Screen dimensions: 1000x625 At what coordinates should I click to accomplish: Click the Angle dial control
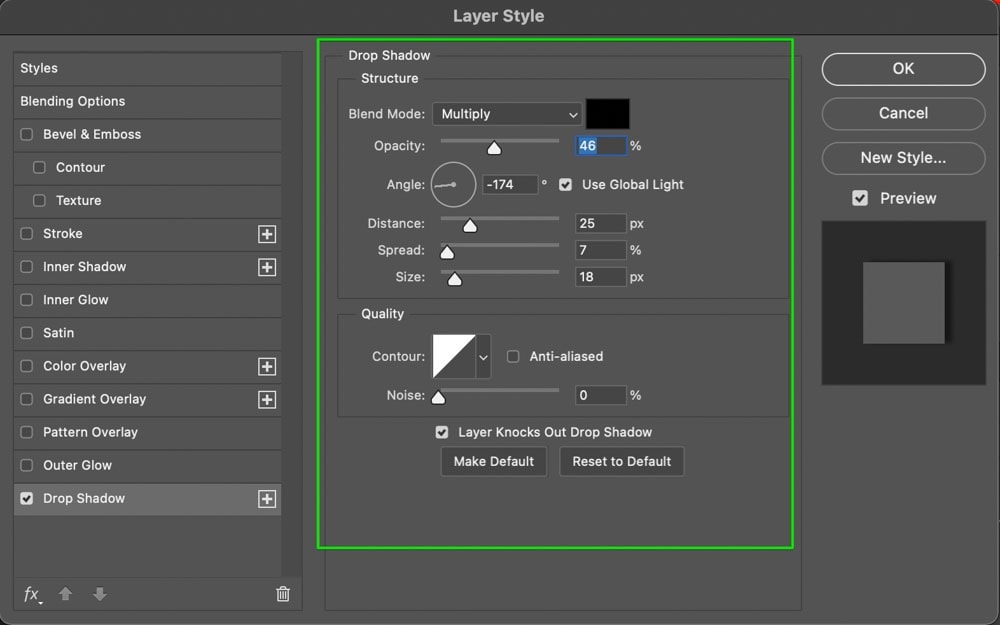(x=453, y=185)
